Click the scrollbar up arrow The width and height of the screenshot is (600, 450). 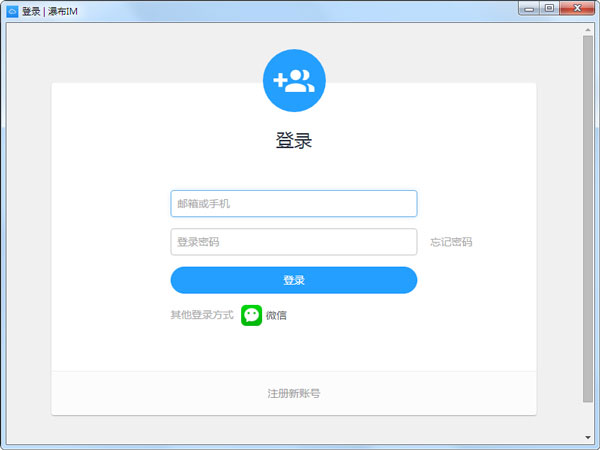(x=588, y=28)
